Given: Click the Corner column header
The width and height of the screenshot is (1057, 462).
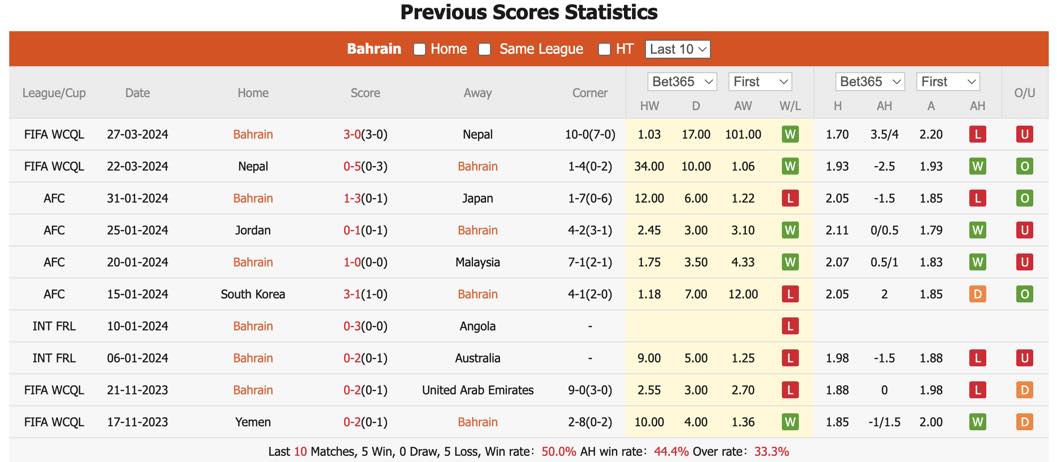Looking at the screenshot, I should tap(590, 93).
